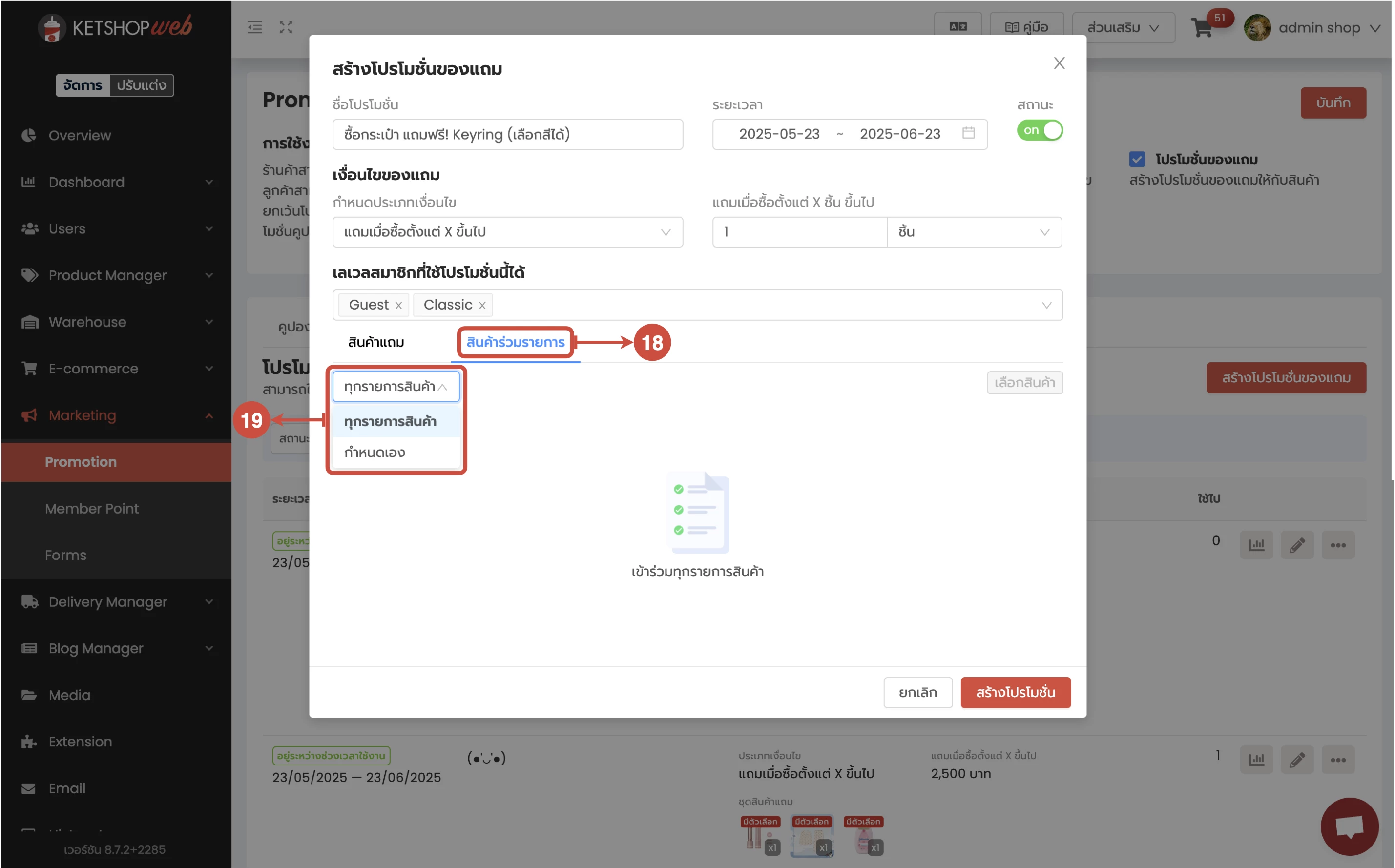Open promotion statistics via chart icon
Screen dimensions: 1395x868
click(x=1257, y=544)
